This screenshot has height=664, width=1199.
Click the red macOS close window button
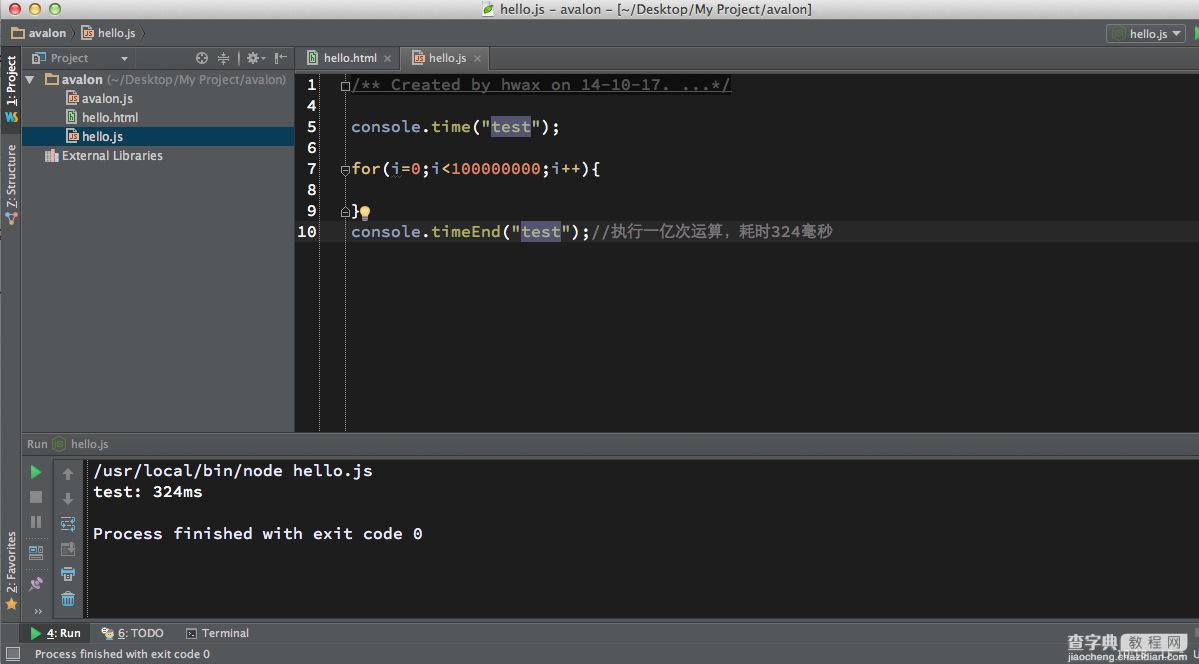(15, 9)
